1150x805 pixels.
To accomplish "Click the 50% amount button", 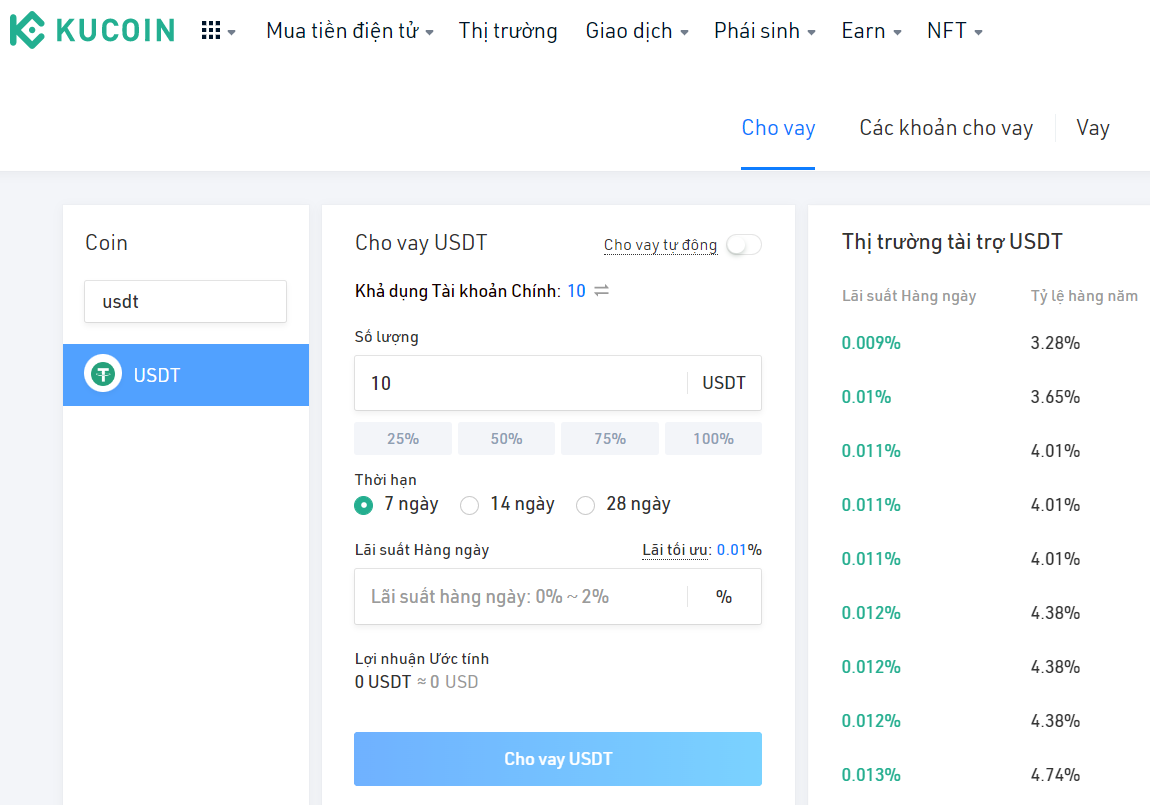I will point(506,438).
